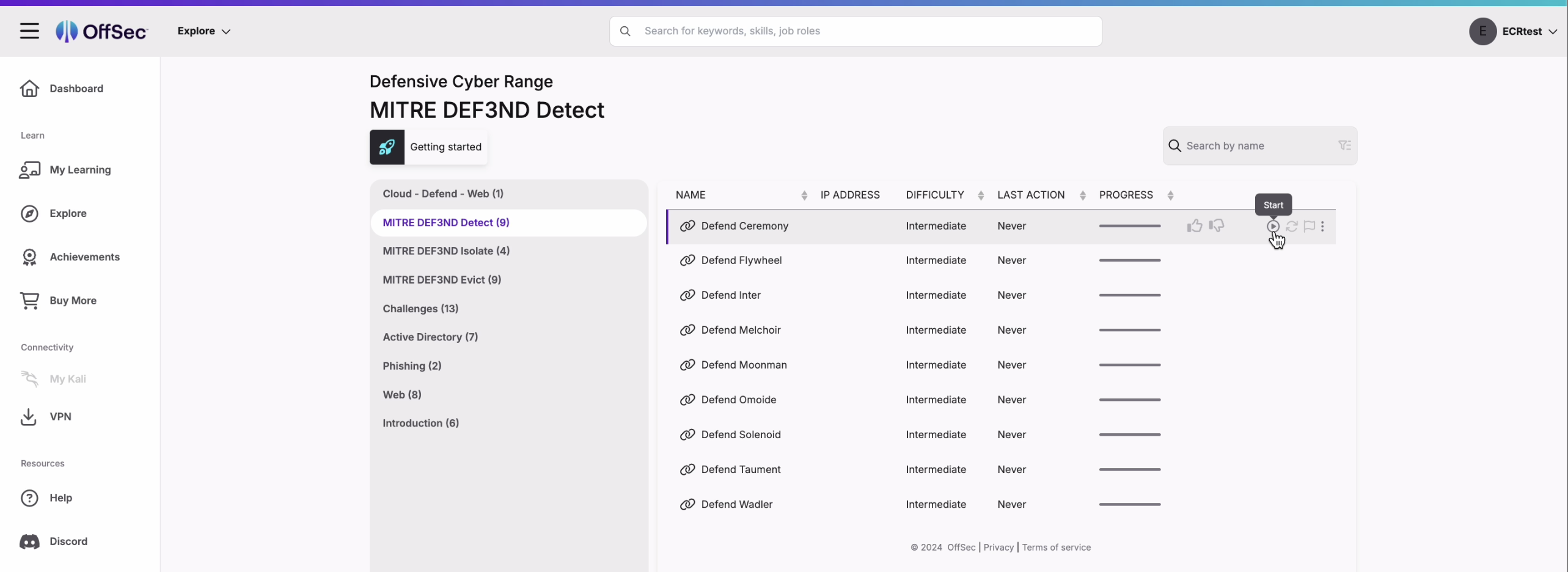Sort table by PROGRESS column arrows
Image resolution: width=1568 pixels, height=572 pixels.
click(1170, 196)
